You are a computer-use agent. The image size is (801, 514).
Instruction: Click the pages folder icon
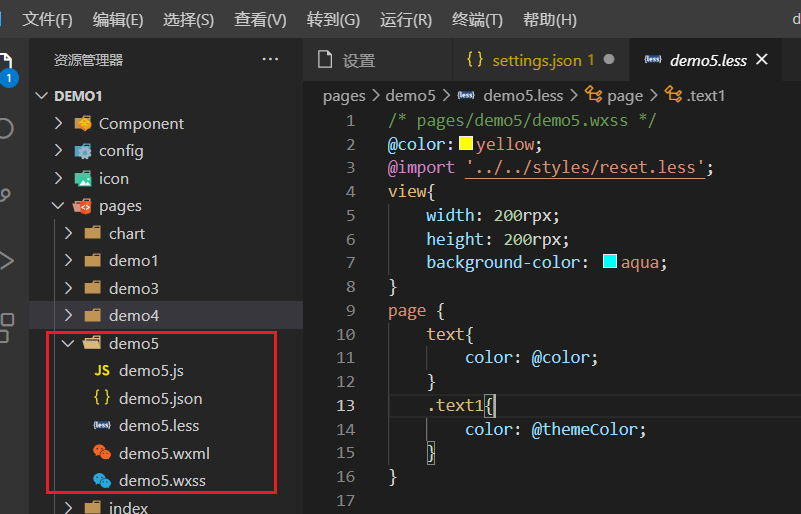pos(83,206)
